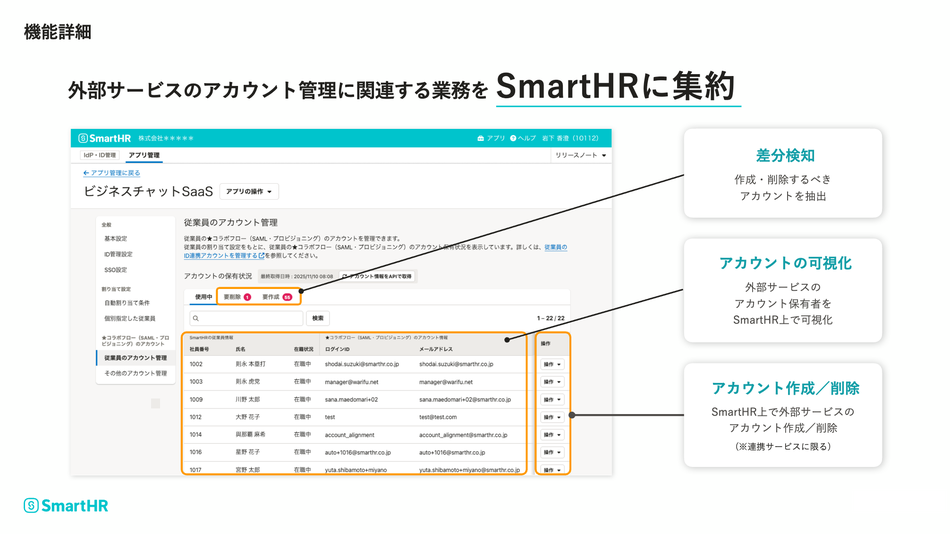Open the ID連携アカウントを管理する help link

coord(224,256)
